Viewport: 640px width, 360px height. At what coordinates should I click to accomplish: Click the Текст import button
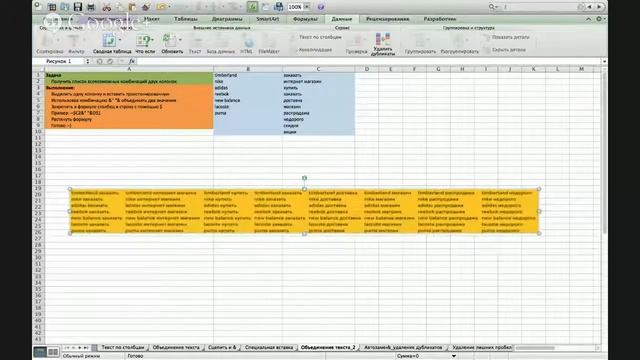click(195, 43)
